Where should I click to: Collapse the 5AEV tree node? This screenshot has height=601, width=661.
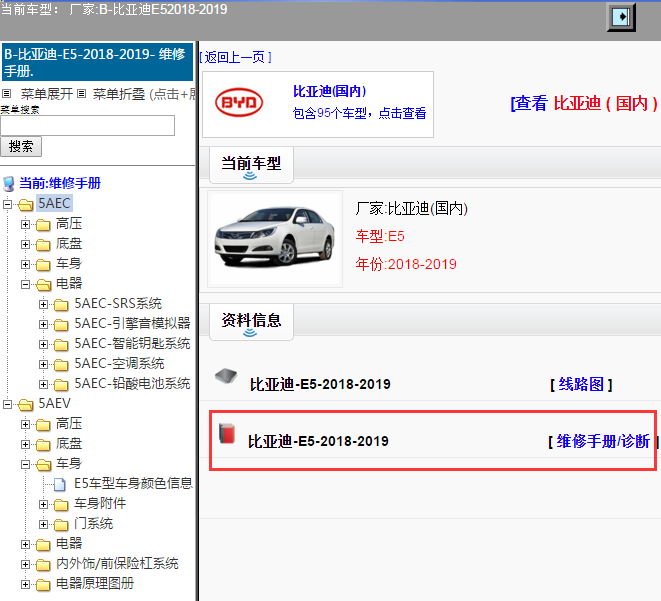pos(7,405)
